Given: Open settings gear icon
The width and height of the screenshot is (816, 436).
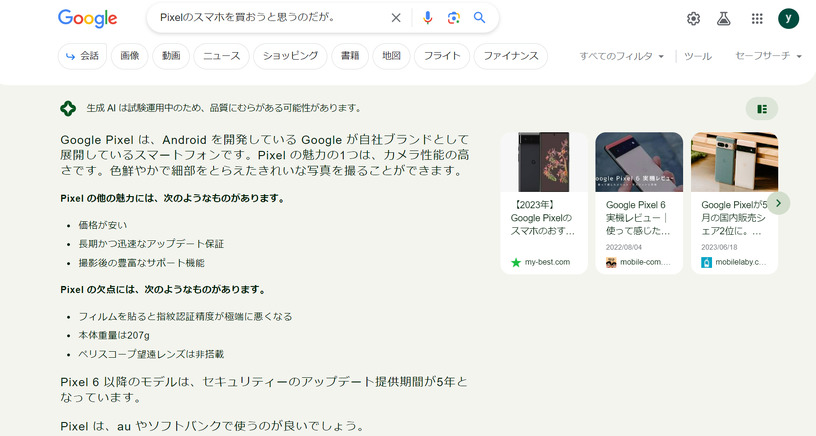Looking at the screenshot, I should (x=693, y=19).
